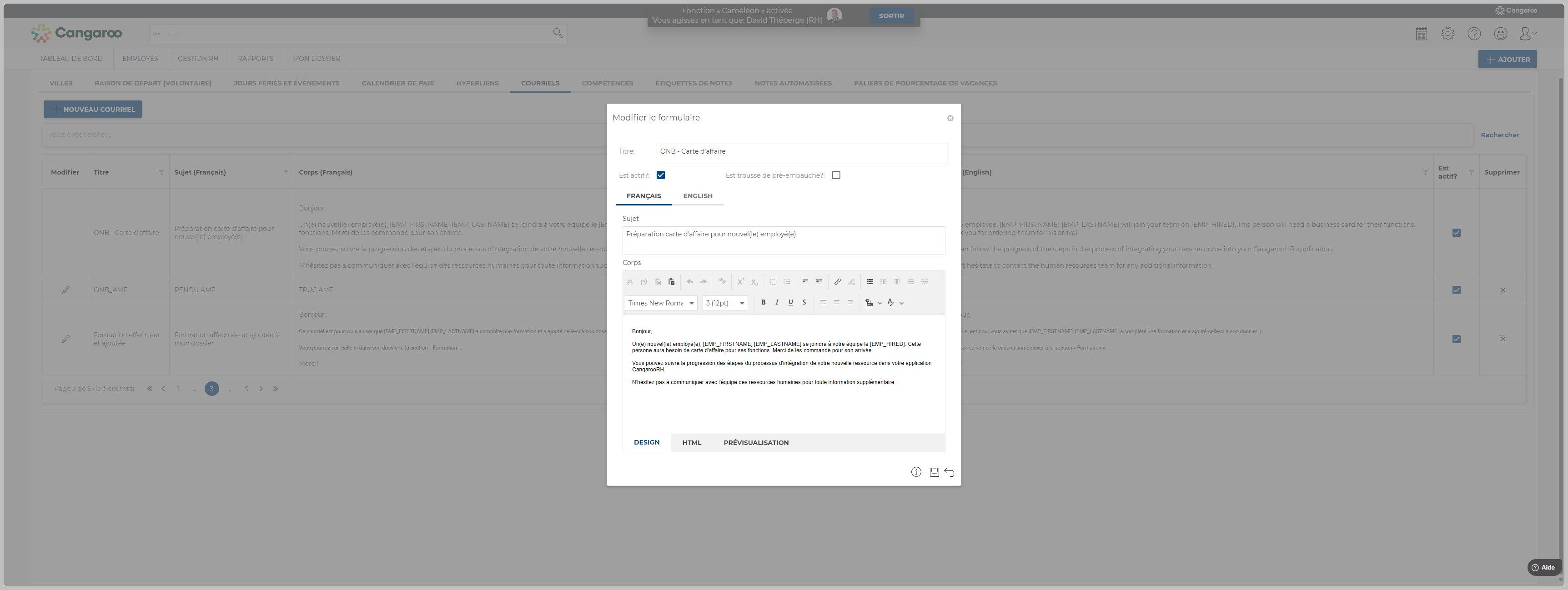Click the Paste from Word icon
The height and width of the screenshot is (590, 1568).
point(671,282)
